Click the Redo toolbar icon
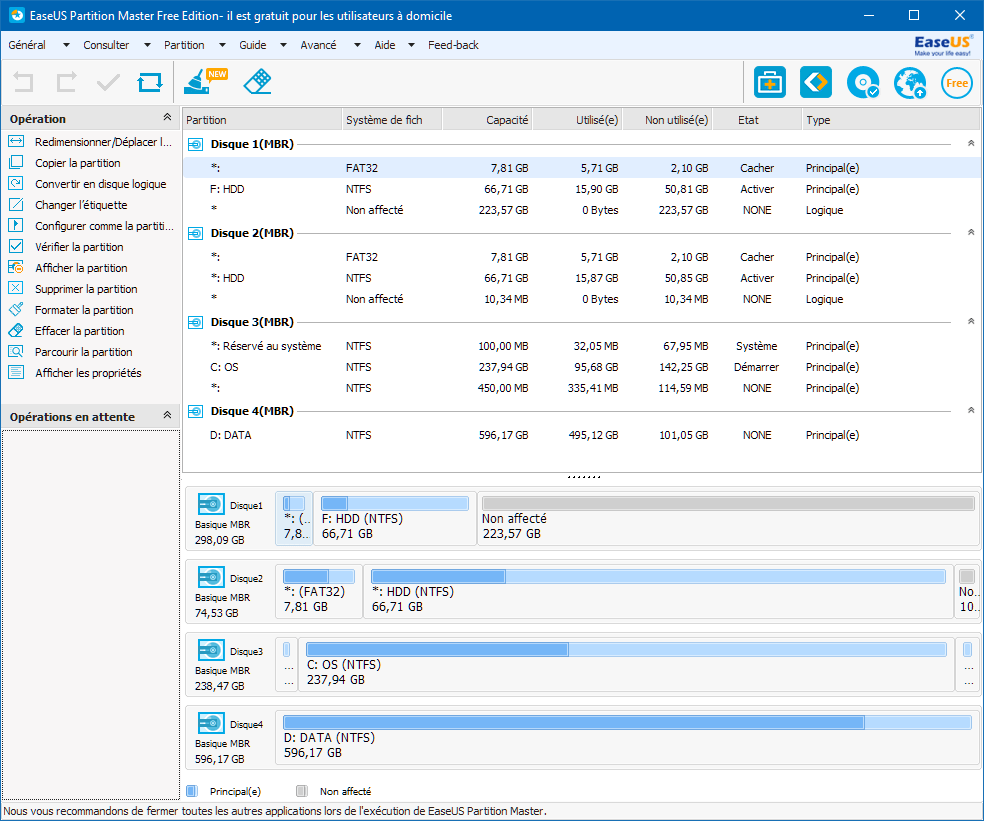 coord(66,82)
